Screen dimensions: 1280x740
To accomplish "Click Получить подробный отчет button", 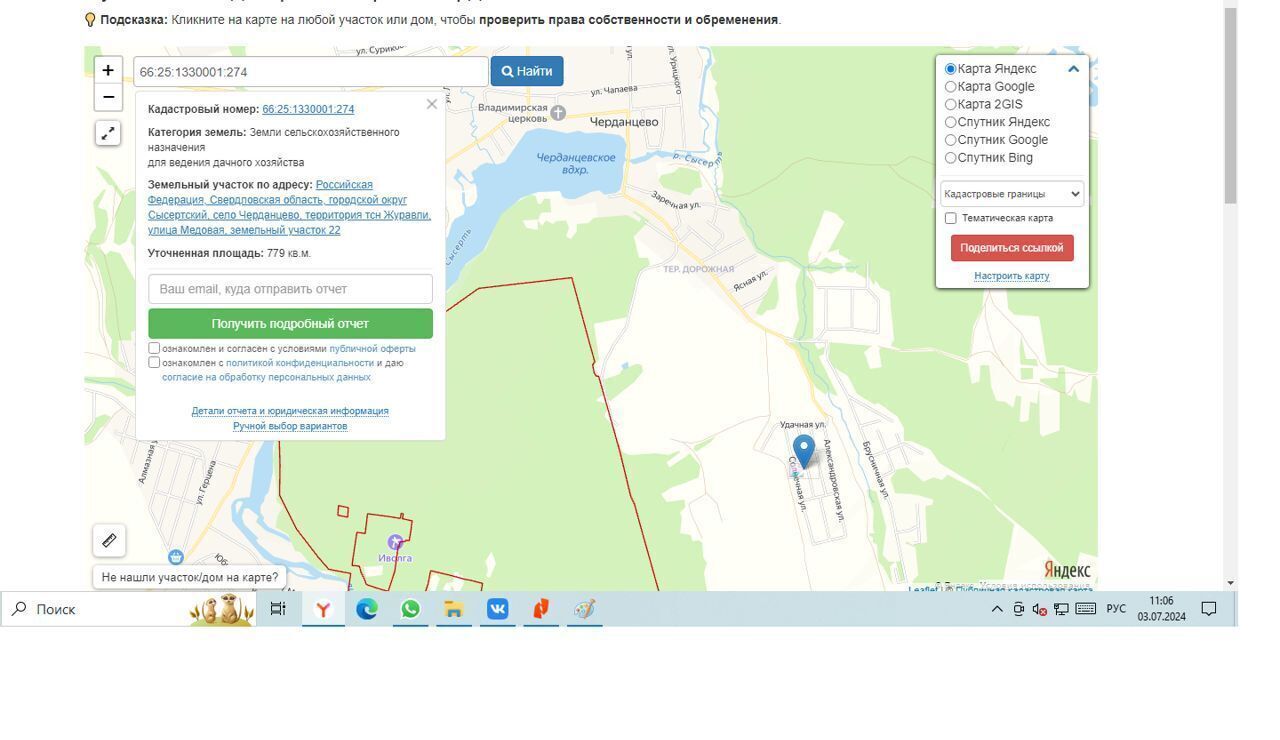I will [290, 324].
